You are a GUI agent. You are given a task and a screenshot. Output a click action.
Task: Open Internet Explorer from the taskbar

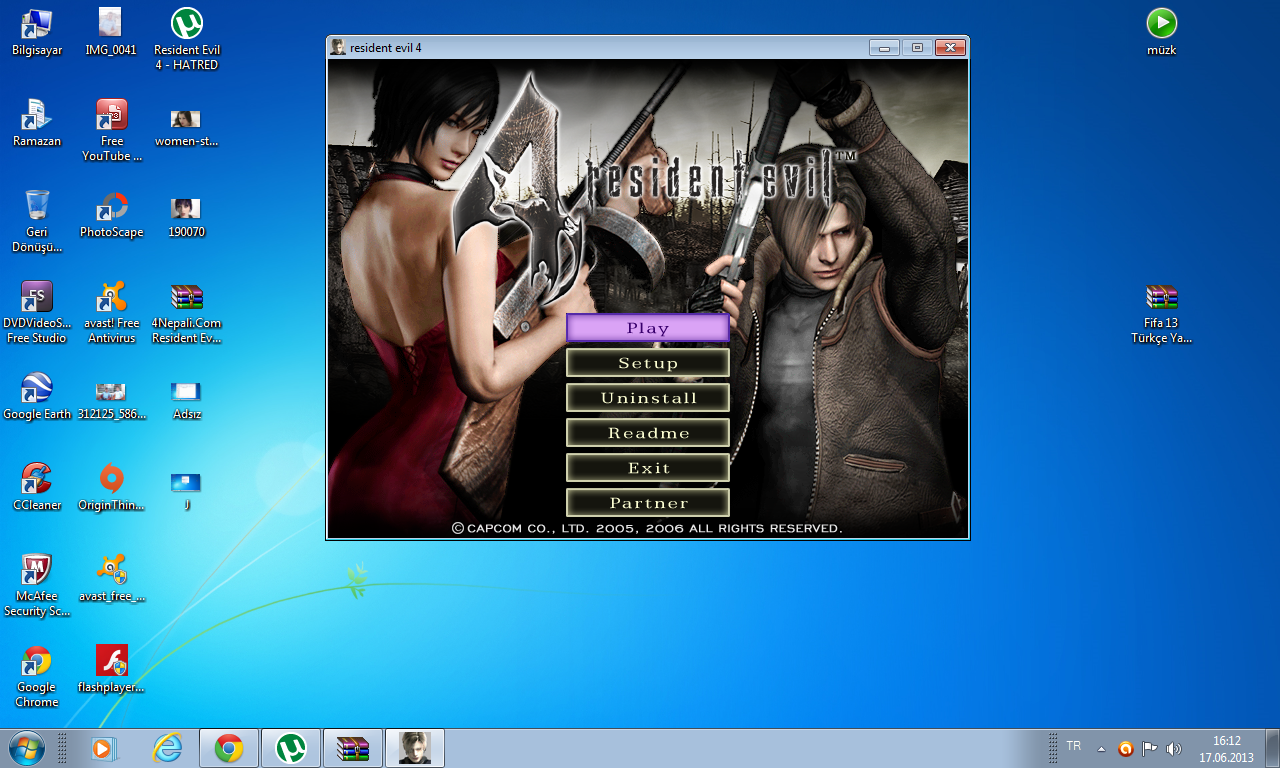coord(167,748)
